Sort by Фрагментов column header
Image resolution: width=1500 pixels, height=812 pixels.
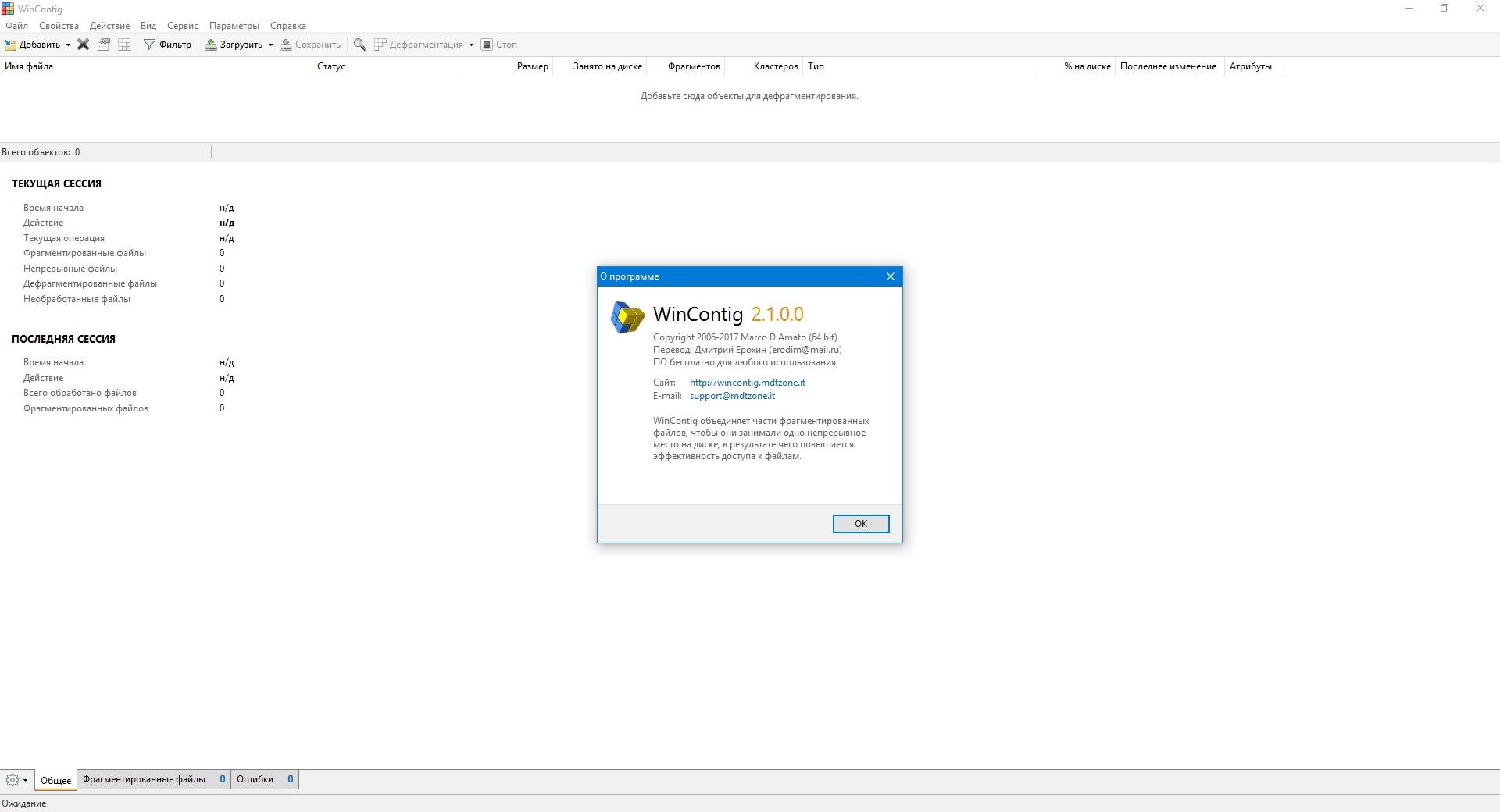pos(686,66)
